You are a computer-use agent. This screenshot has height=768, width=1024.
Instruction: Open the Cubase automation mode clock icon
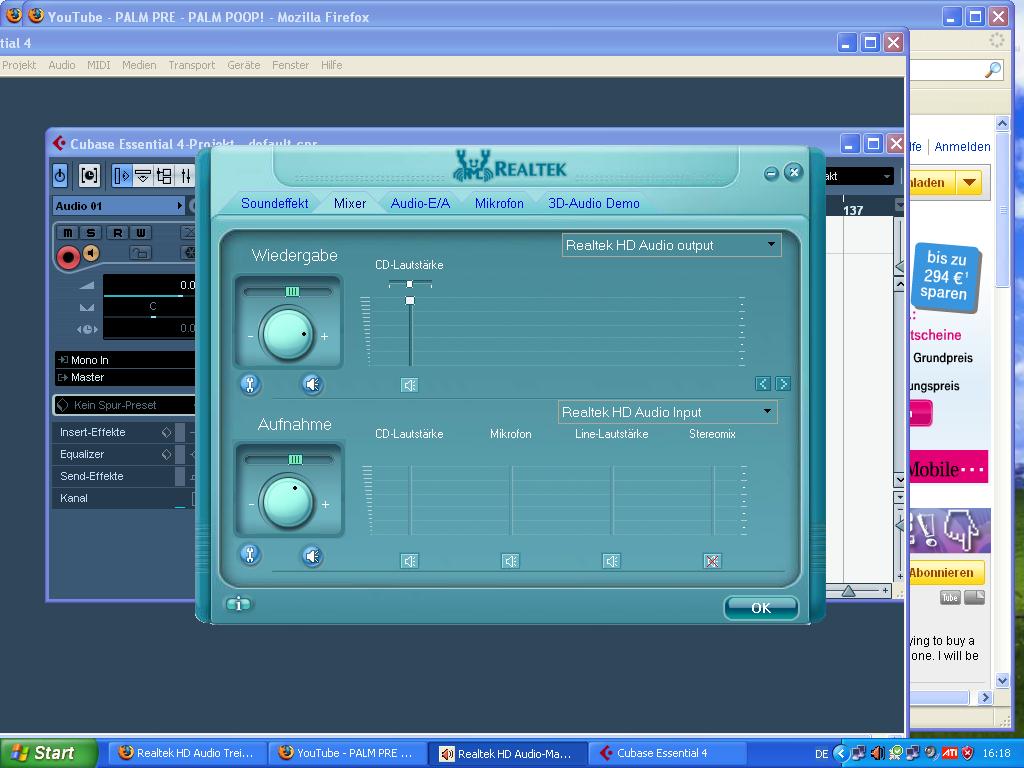89,176
